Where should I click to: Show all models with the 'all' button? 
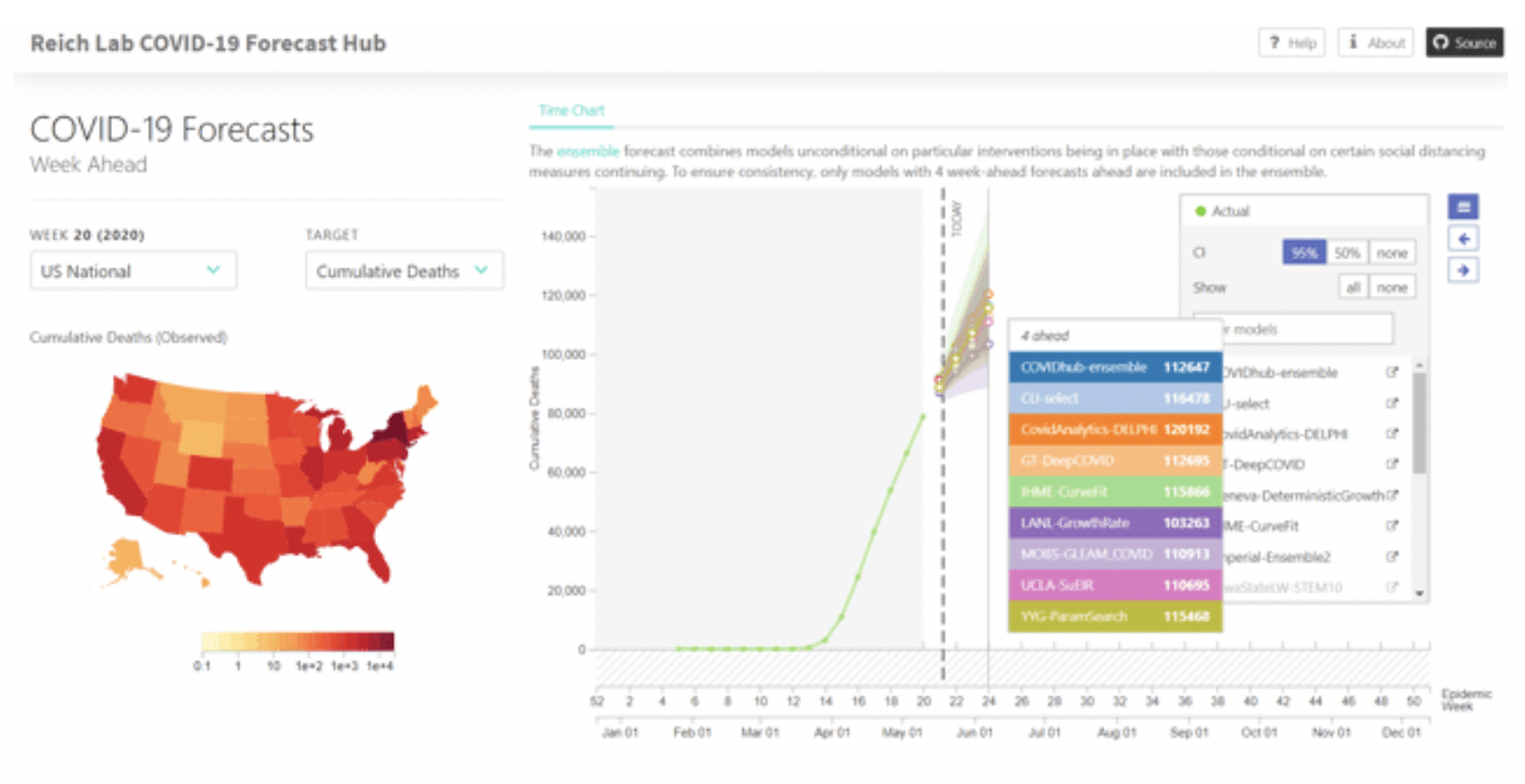point(1353,287)
